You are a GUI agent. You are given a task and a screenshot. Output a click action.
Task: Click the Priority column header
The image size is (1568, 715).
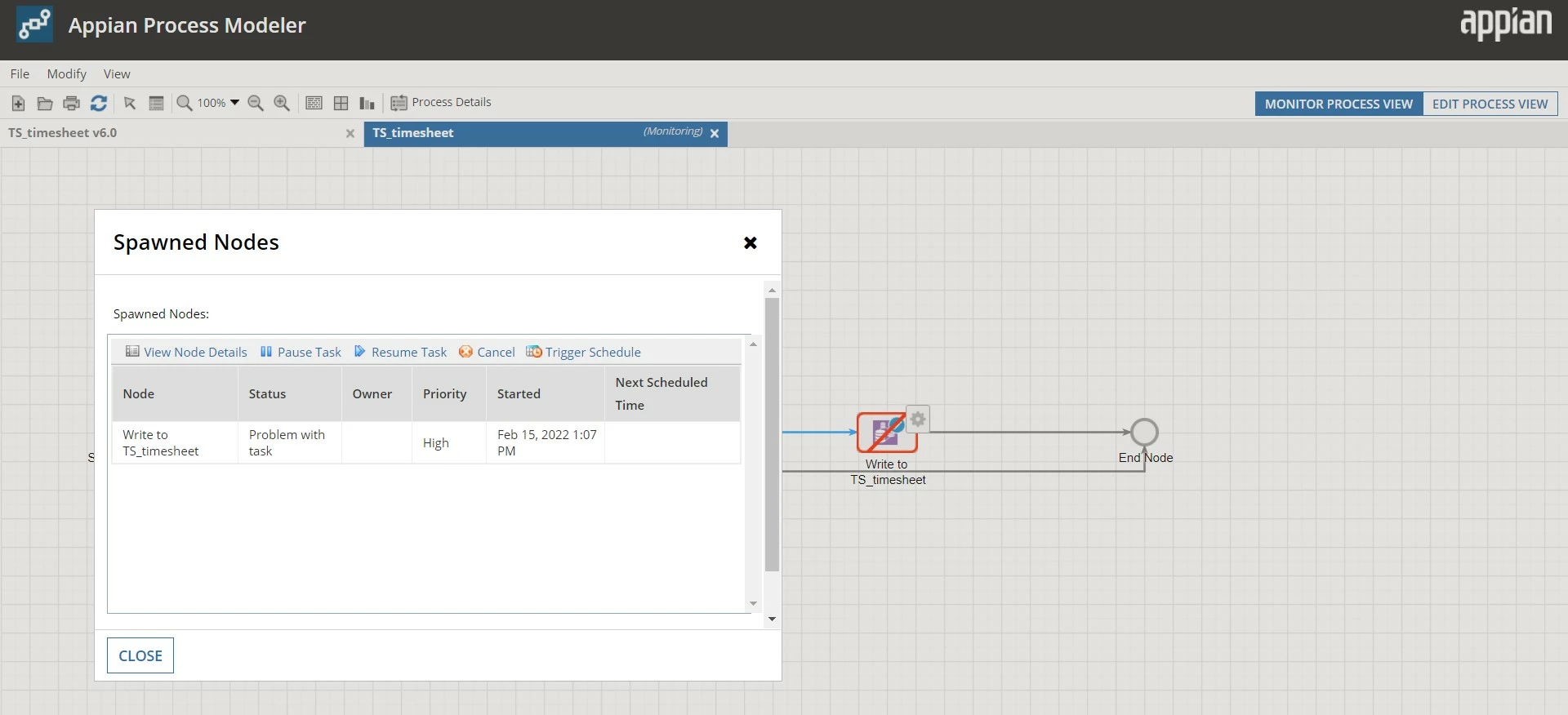(449, 393)
